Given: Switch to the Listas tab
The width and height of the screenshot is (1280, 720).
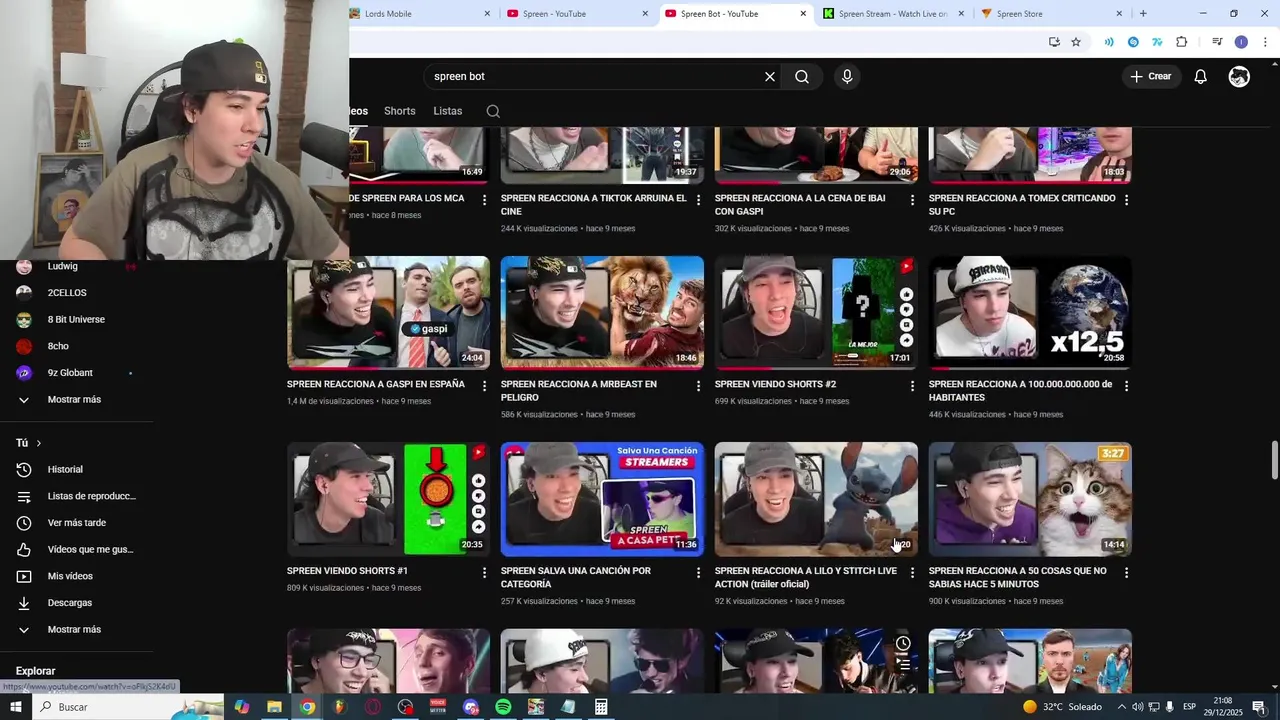Looking at the screenshot, I should click(448, 111).
